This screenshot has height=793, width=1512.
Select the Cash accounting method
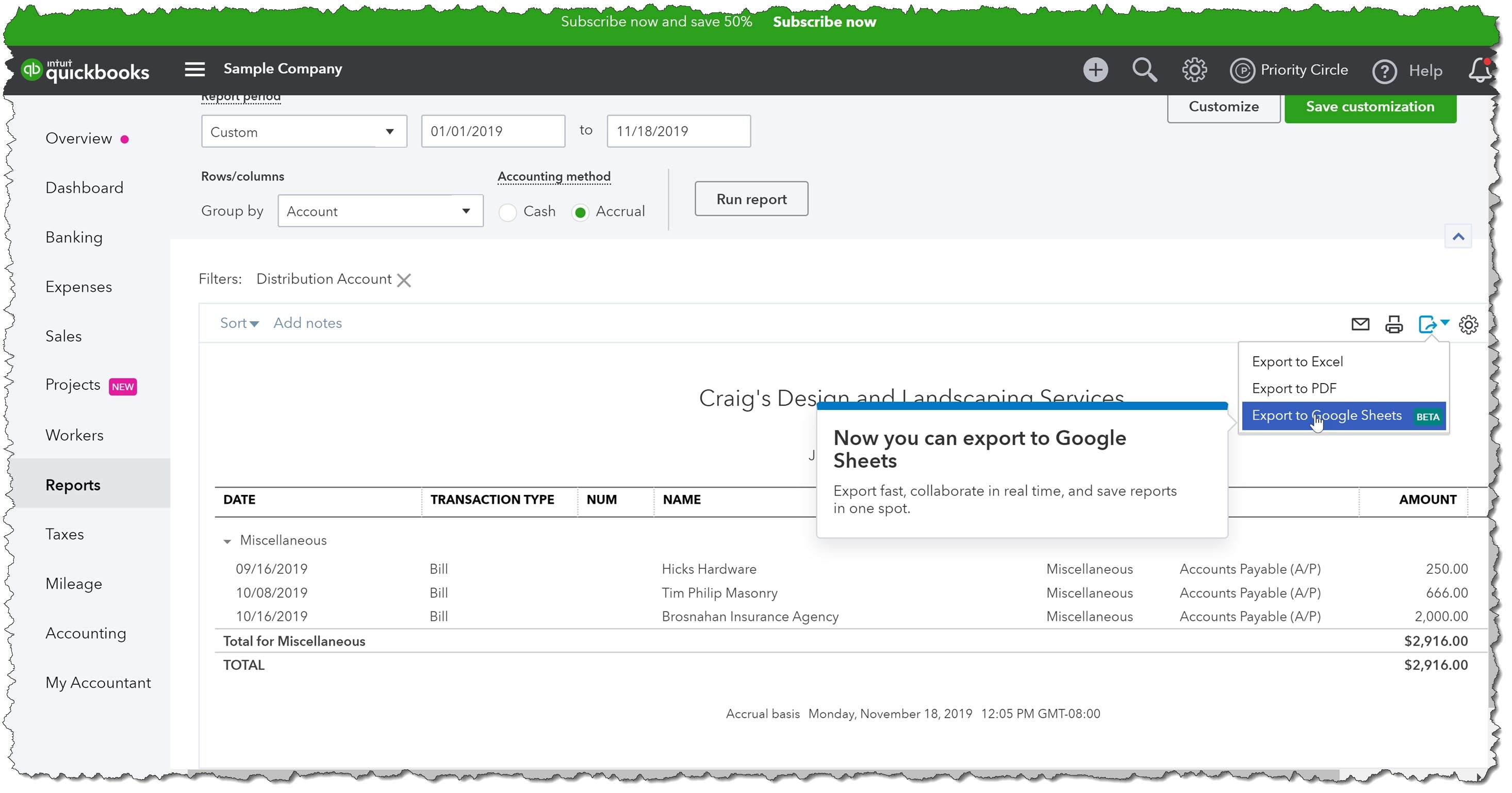[508, 212]
